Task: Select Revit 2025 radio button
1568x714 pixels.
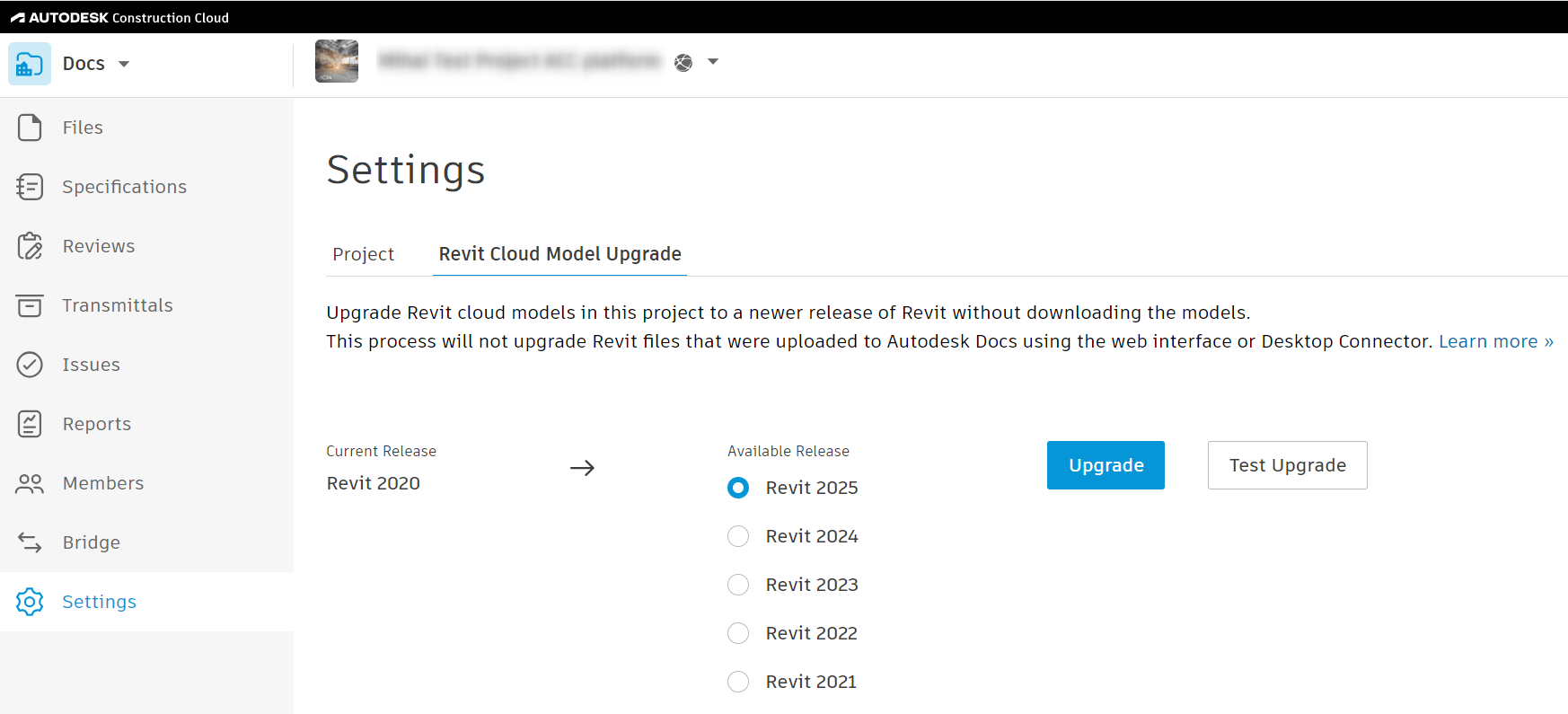Action: coord(738,488)
